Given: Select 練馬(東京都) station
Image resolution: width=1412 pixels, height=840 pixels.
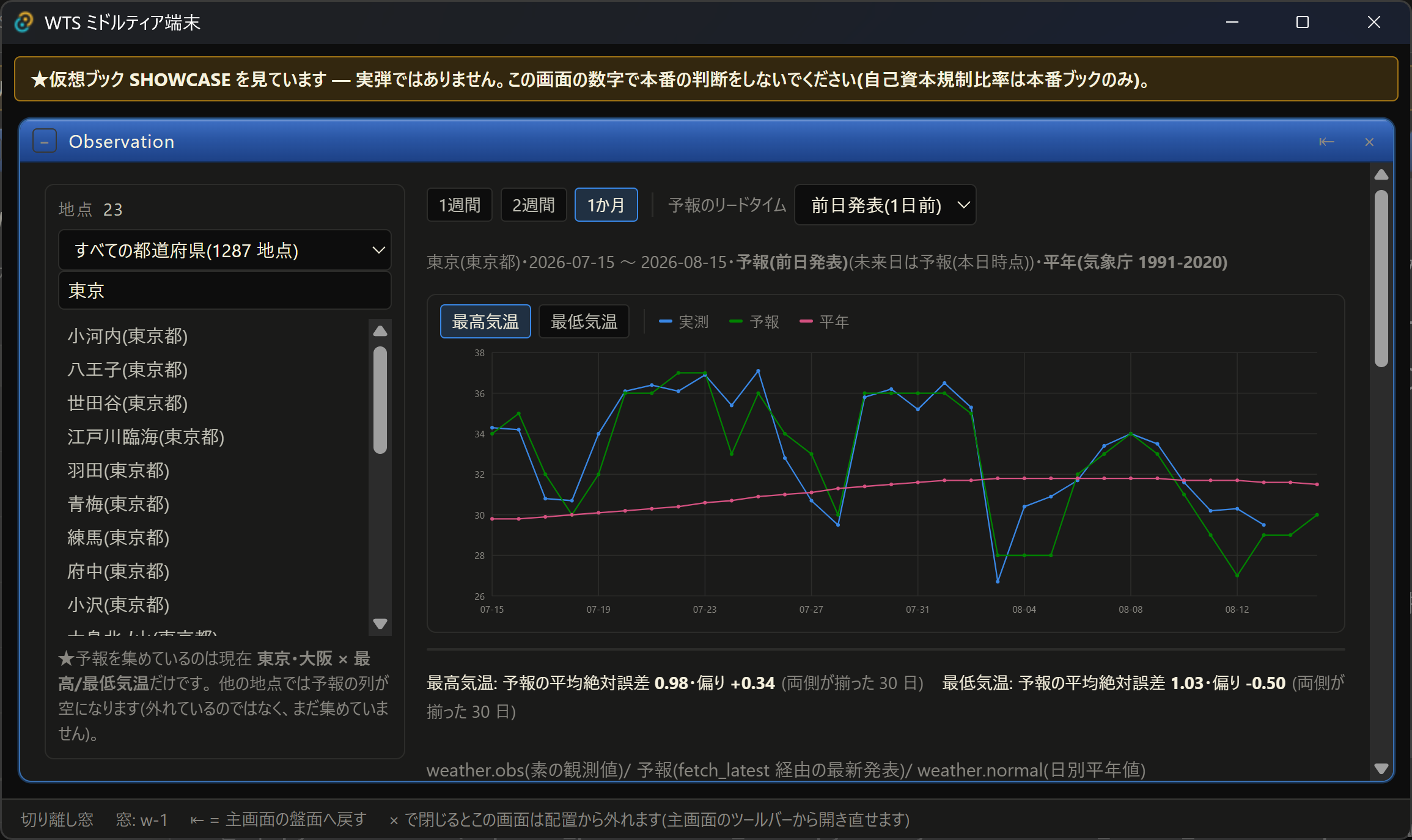Looking at the screenshot, I should pyautogui.click(x=118, y=538).
